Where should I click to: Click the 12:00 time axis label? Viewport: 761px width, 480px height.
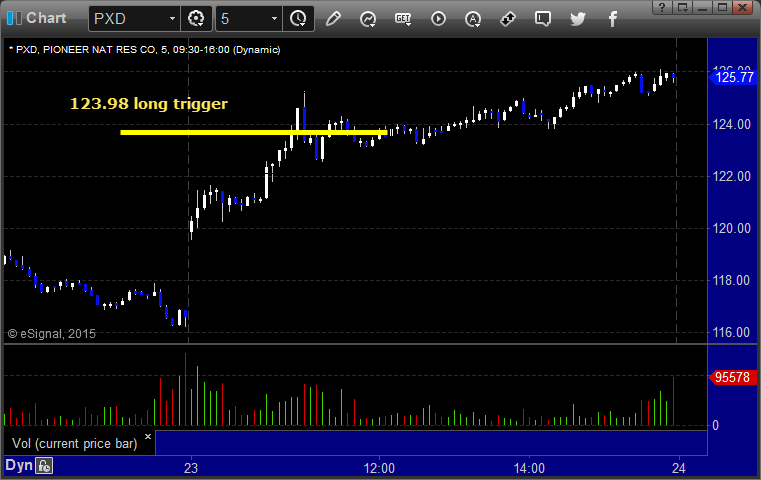pyautogui.click(x=379, y=468)
